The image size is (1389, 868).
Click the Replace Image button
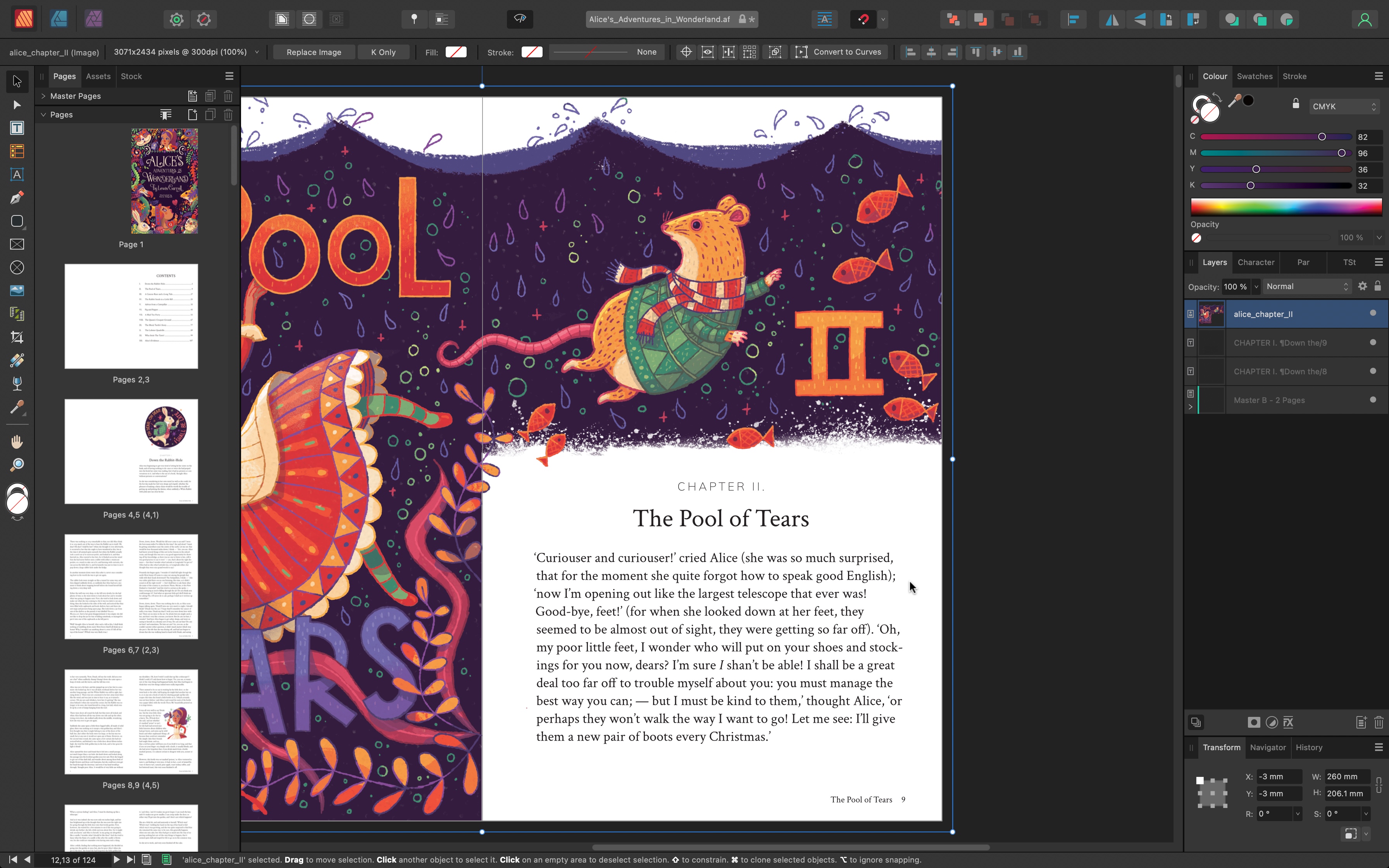314,52
